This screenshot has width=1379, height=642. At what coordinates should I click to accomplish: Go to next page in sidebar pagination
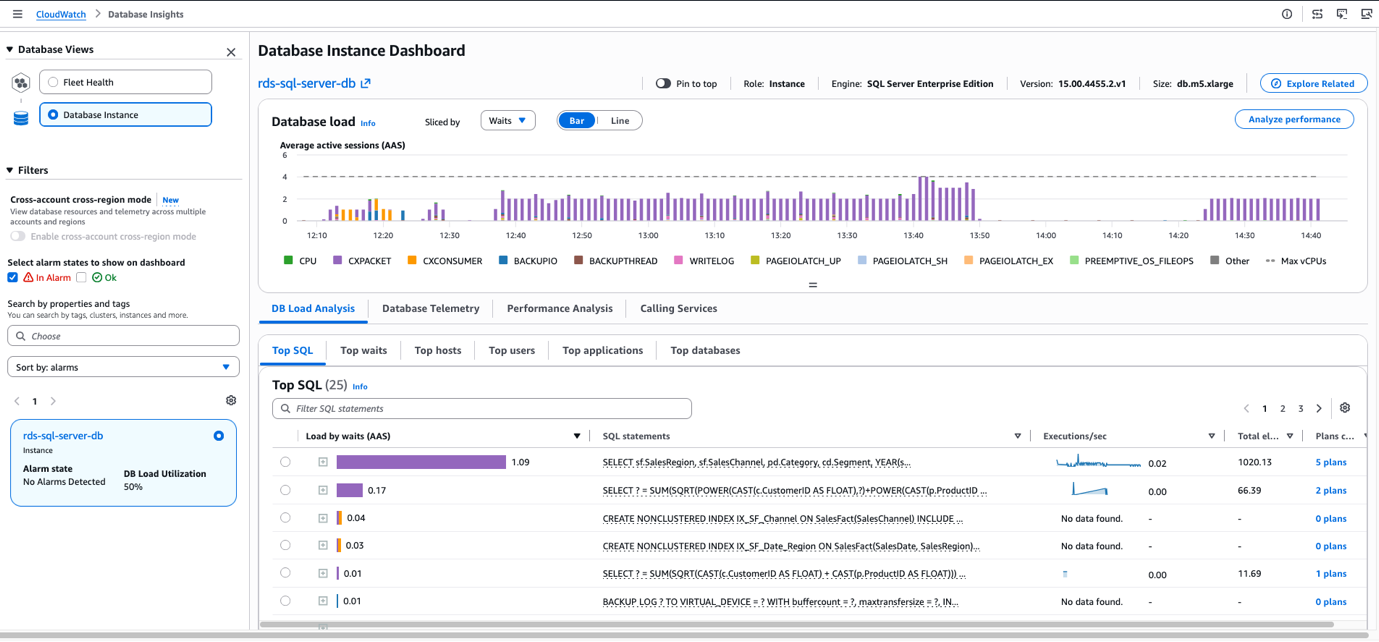(53, 401)
